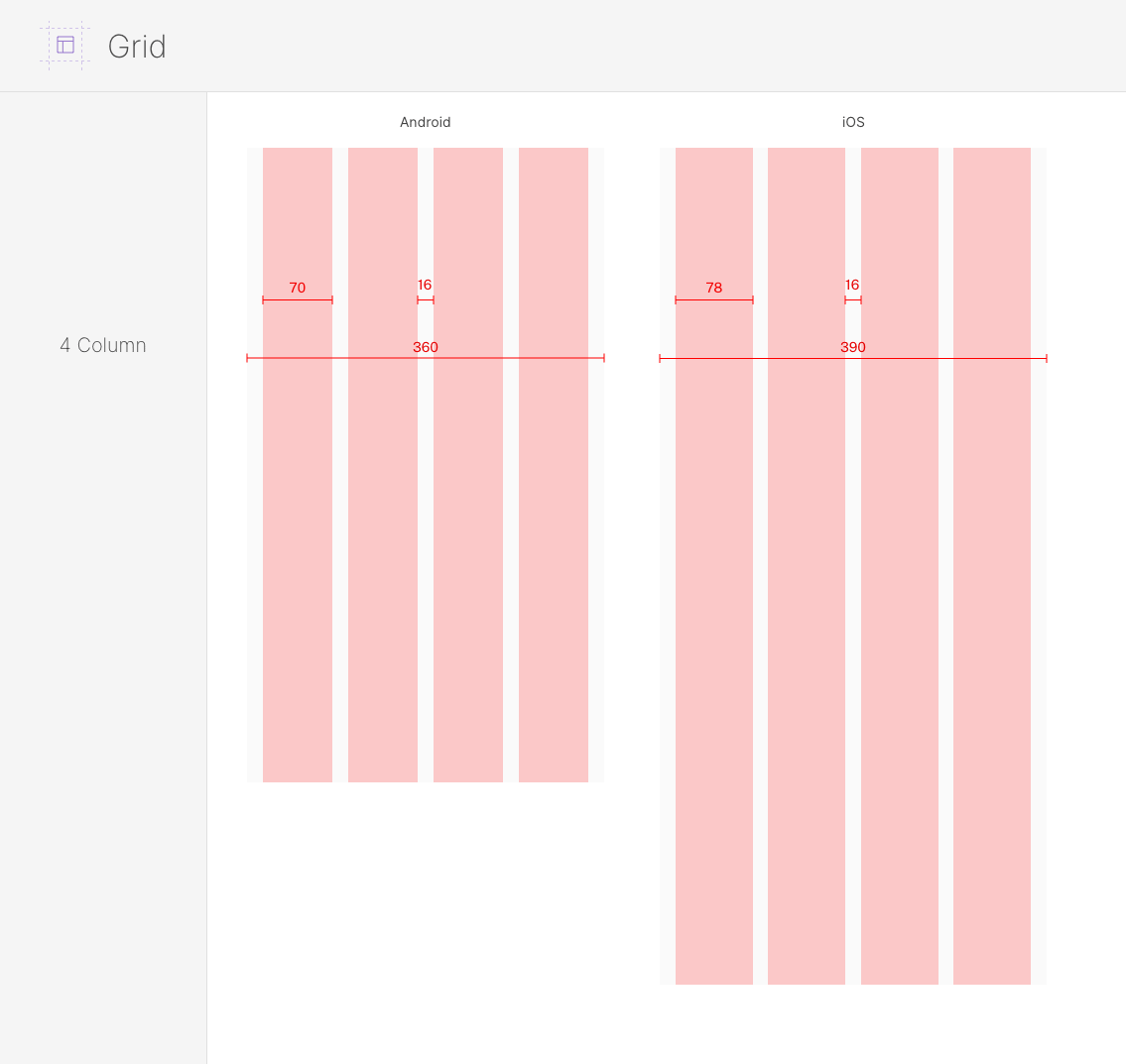Click the 70 column width measurement
This screenshot has height=1064, width=1126.
[x=298, y=288]
